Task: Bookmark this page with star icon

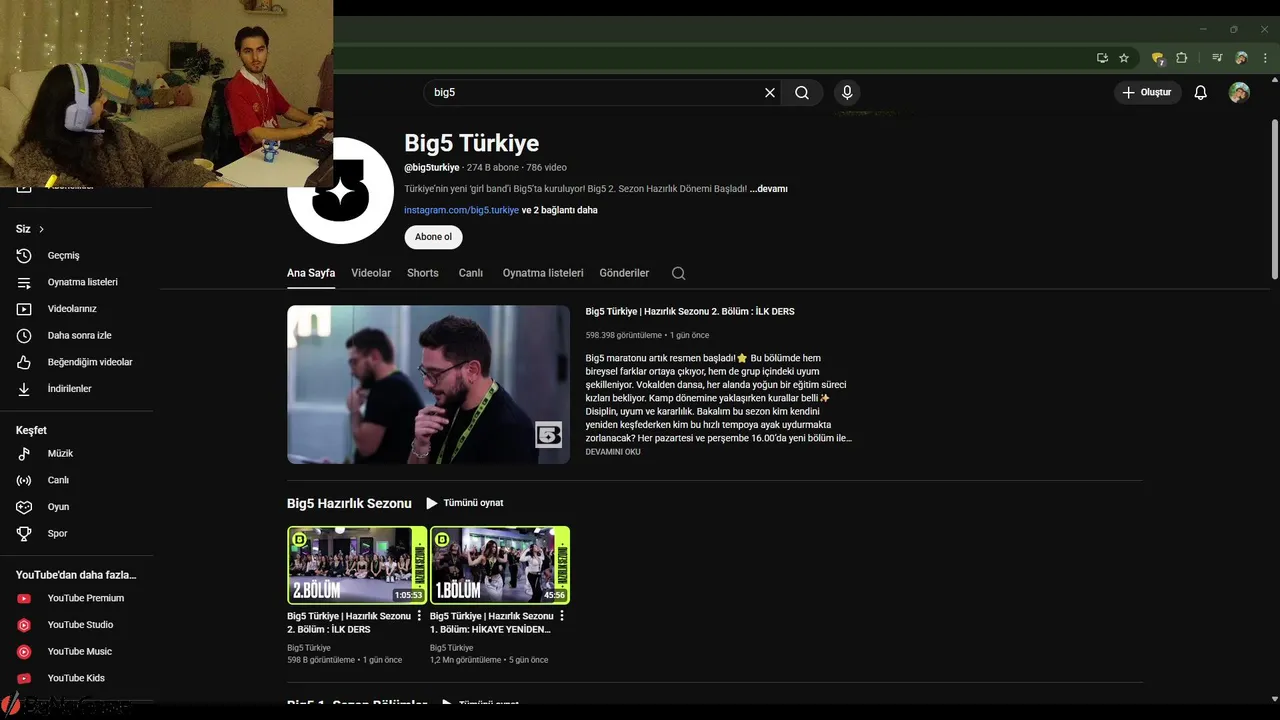Action: click(1124, 58)
